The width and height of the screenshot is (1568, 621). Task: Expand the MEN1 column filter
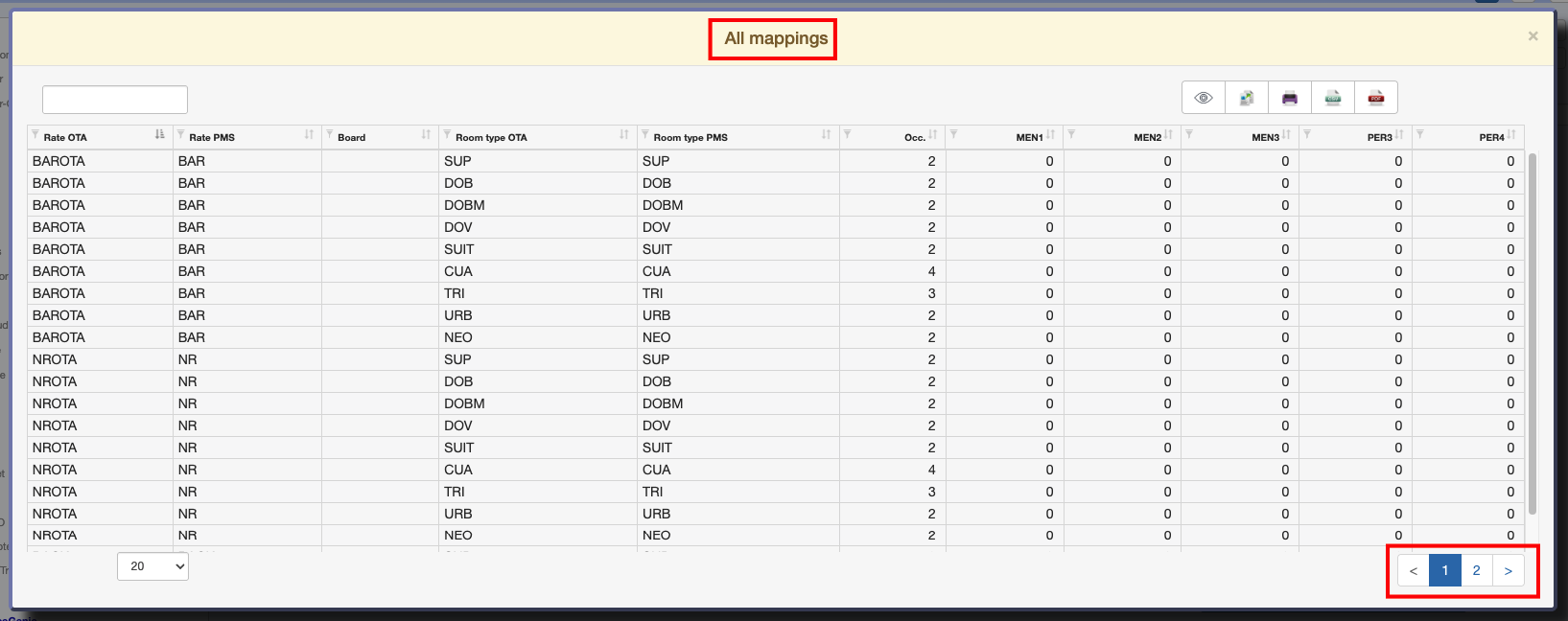(954, 135)
